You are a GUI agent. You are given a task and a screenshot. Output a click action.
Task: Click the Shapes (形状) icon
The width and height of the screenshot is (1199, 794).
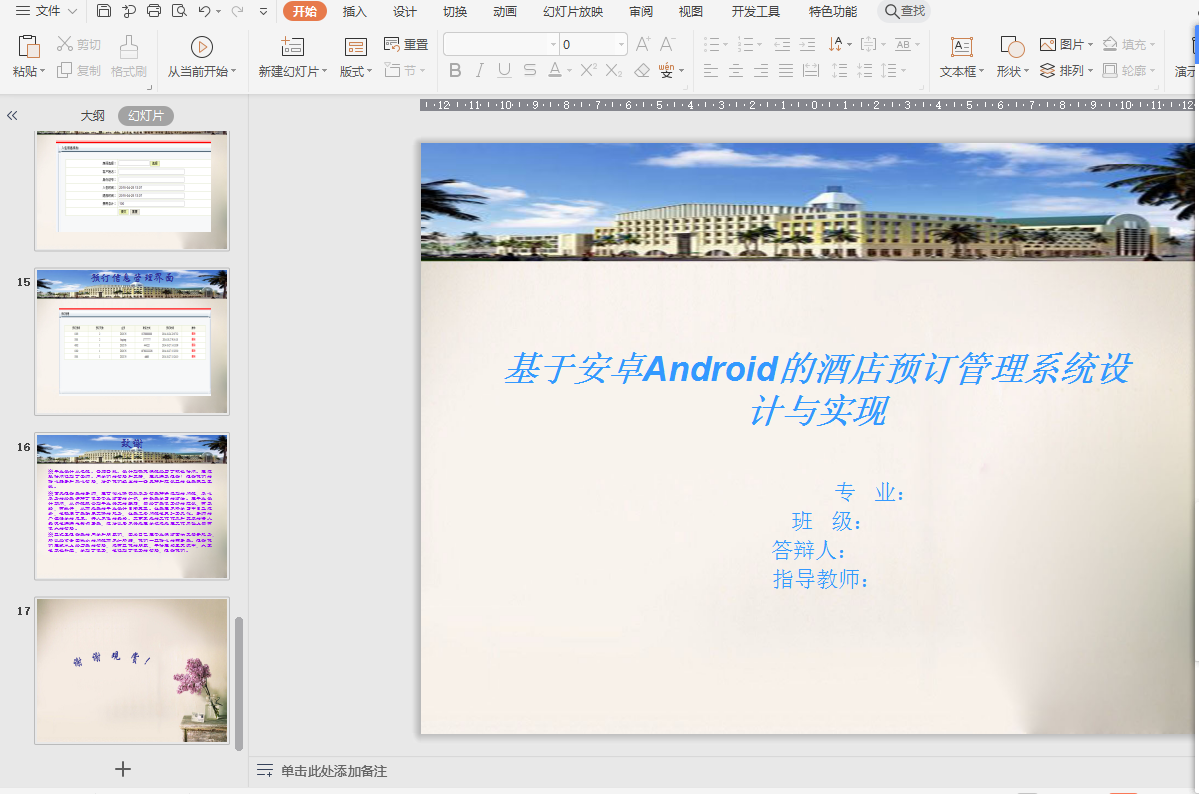pos(1012,47)
